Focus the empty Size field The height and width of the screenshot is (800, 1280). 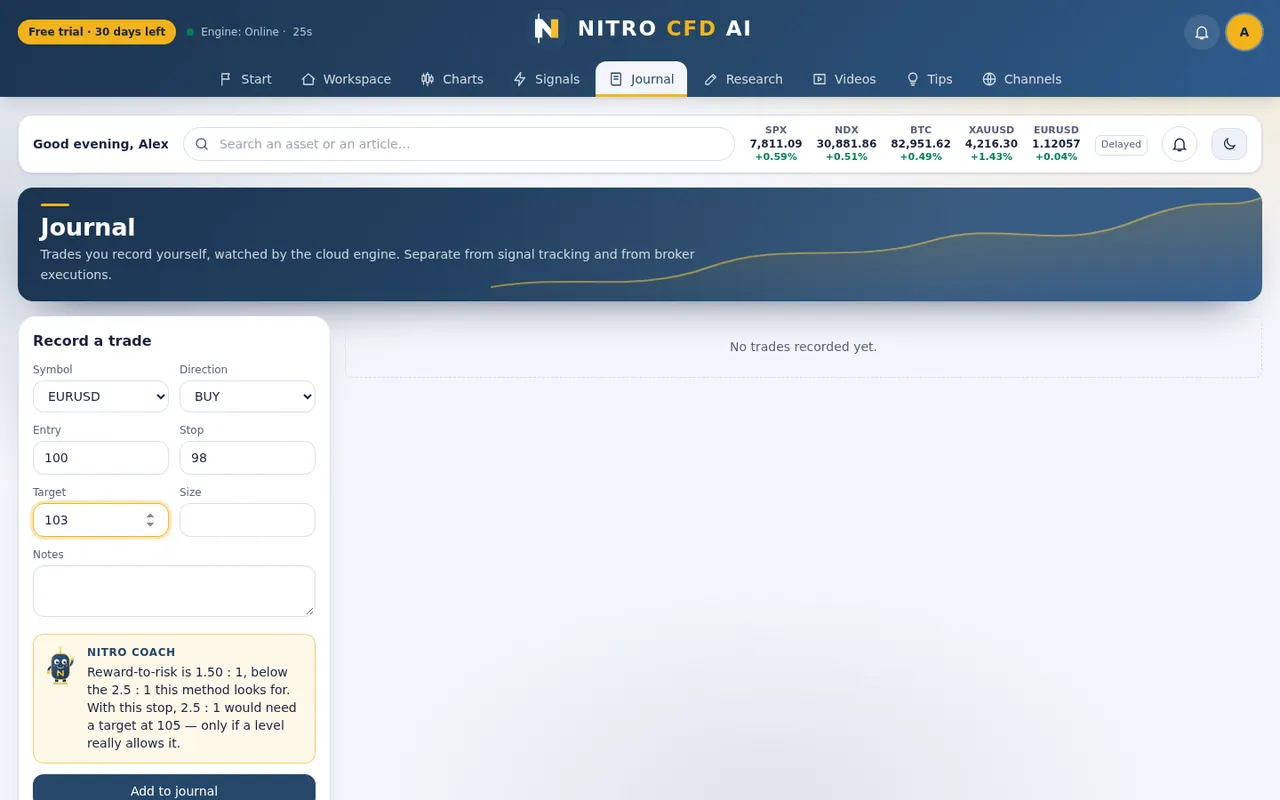coord(247,520)
